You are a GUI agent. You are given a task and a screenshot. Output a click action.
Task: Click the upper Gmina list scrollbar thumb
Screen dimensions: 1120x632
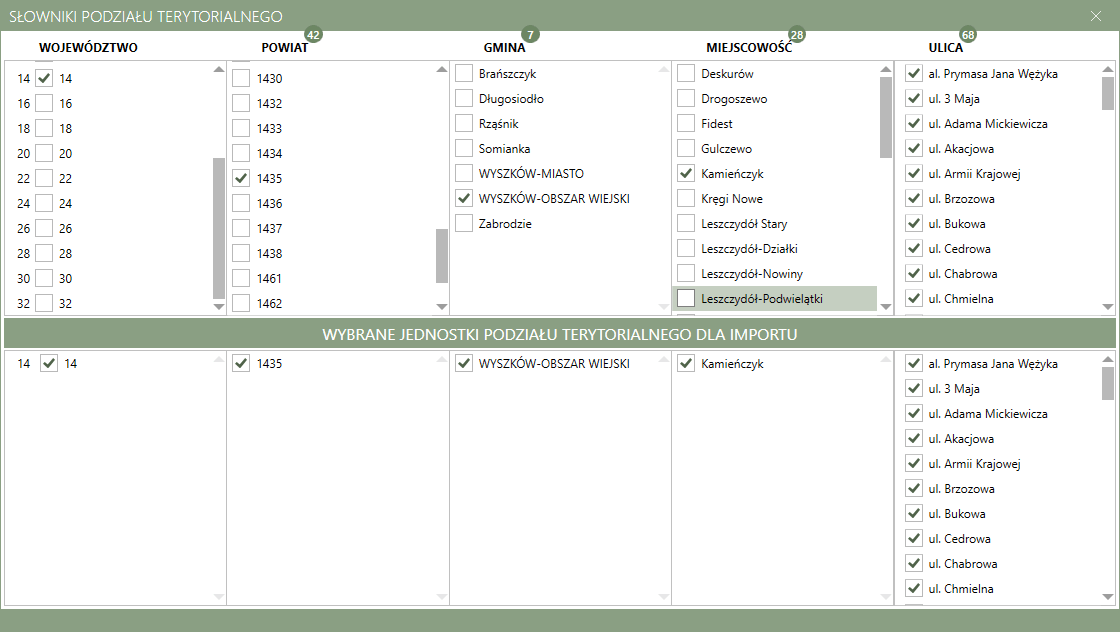click(442, 256)
